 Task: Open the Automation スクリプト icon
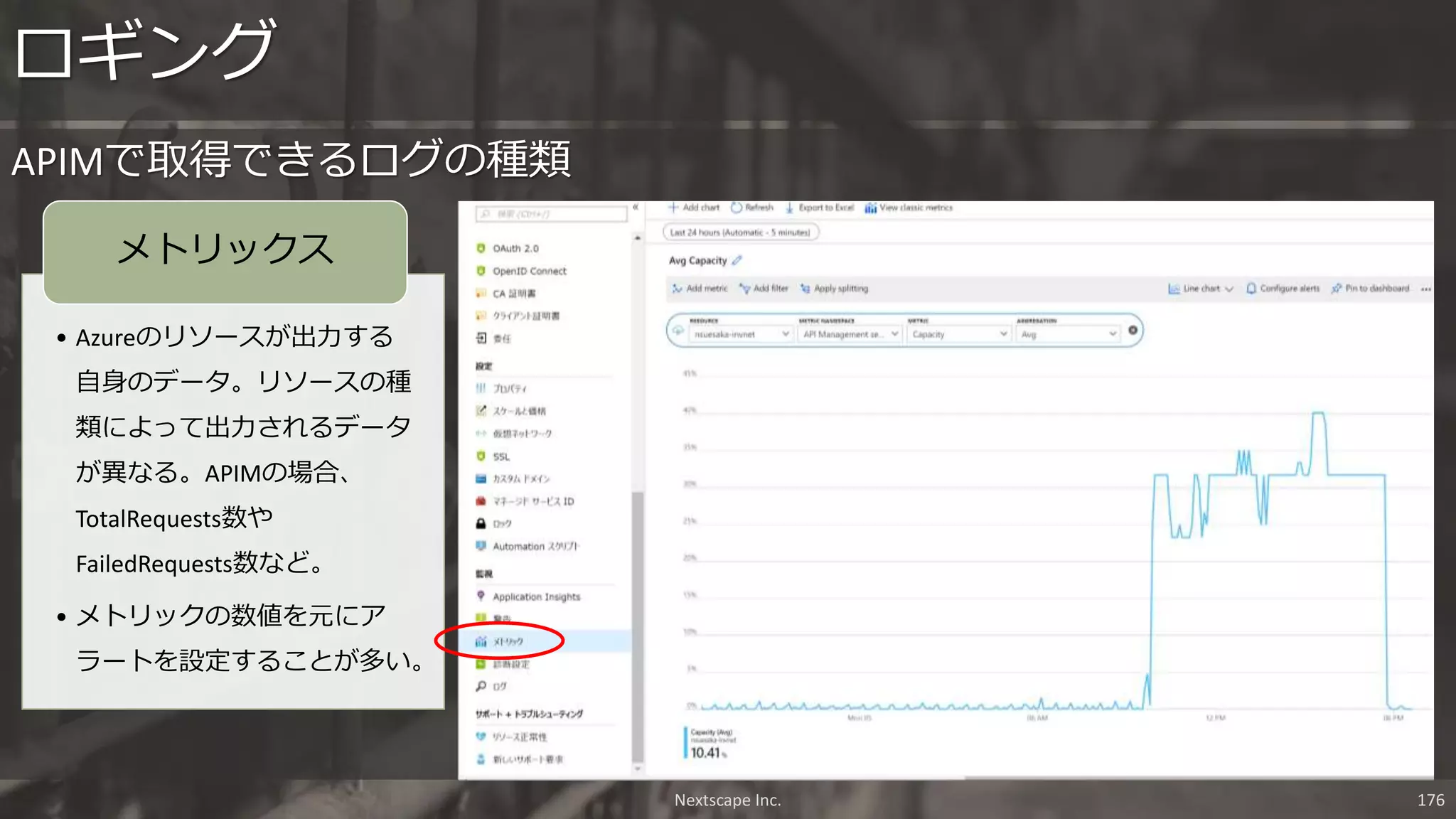pos(481,546)
